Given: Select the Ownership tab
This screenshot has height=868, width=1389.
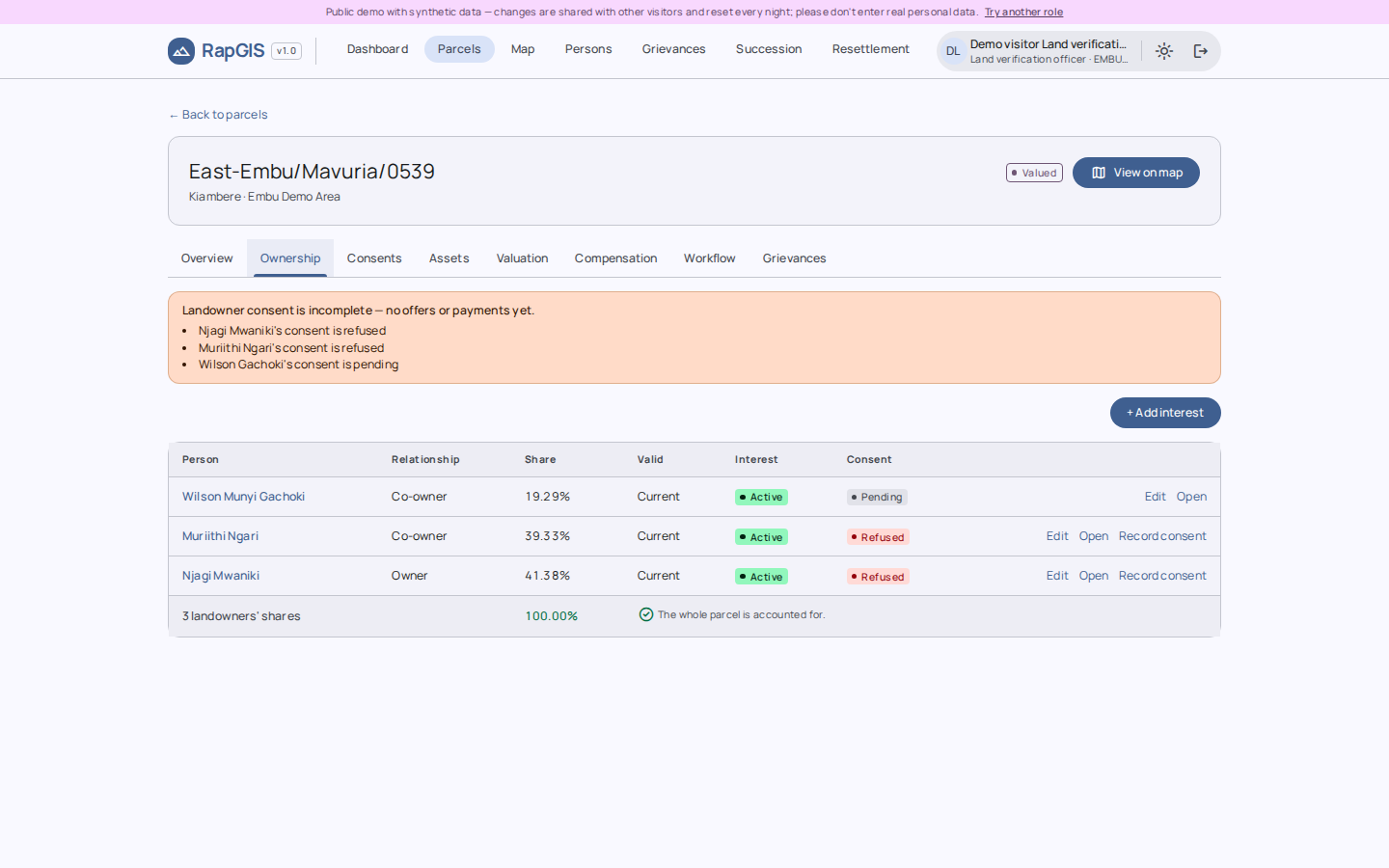Looking at the screenshot, I should click(290, 258).
